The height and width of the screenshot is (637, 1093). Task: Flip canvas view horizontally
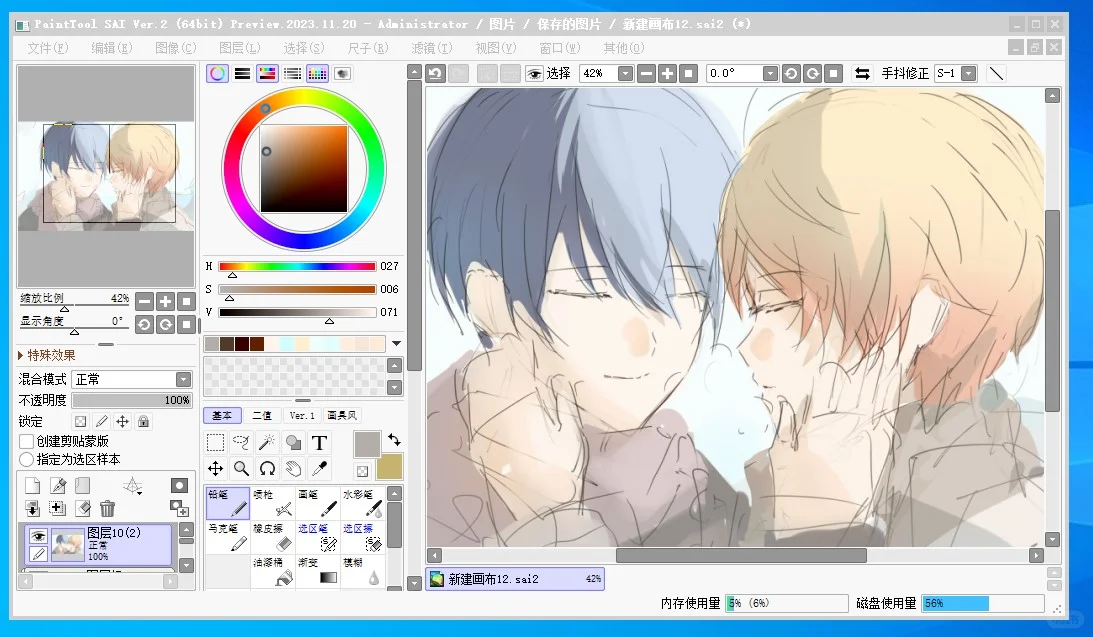coord(862,73)
